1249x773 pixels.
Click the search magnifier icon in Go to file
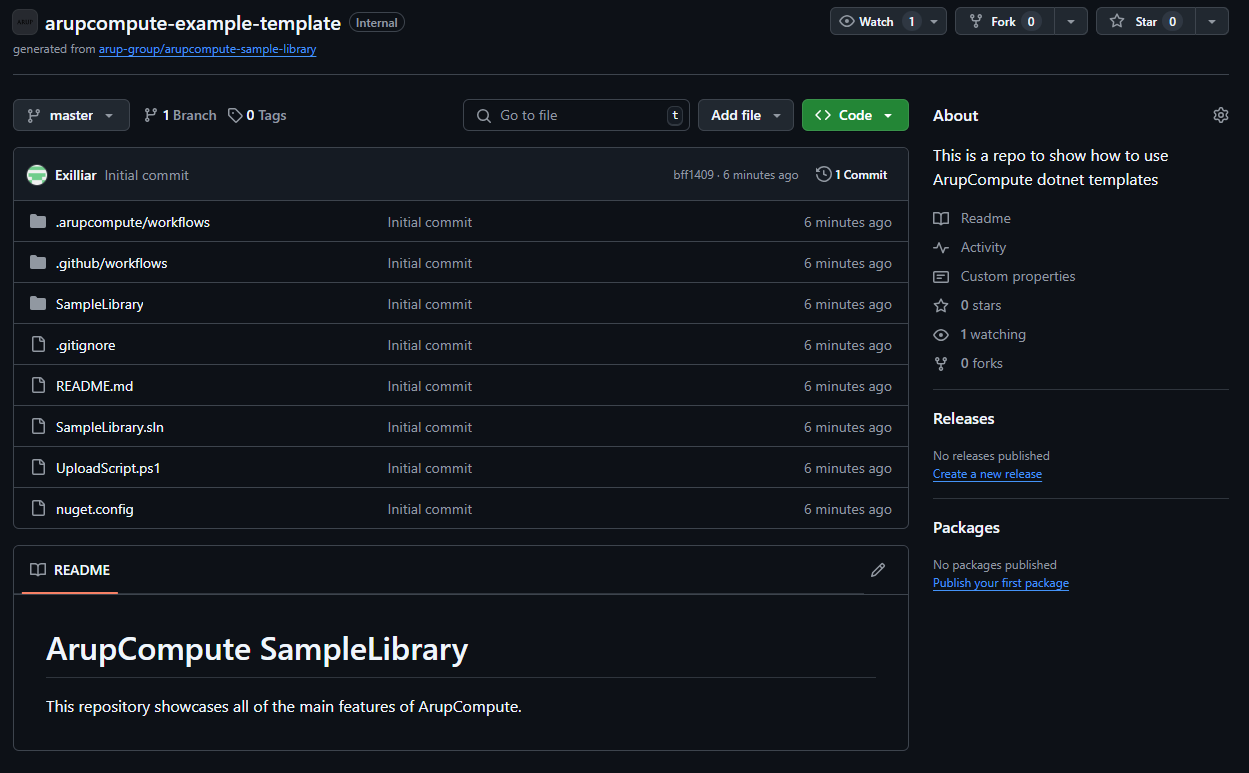(484, 115)
